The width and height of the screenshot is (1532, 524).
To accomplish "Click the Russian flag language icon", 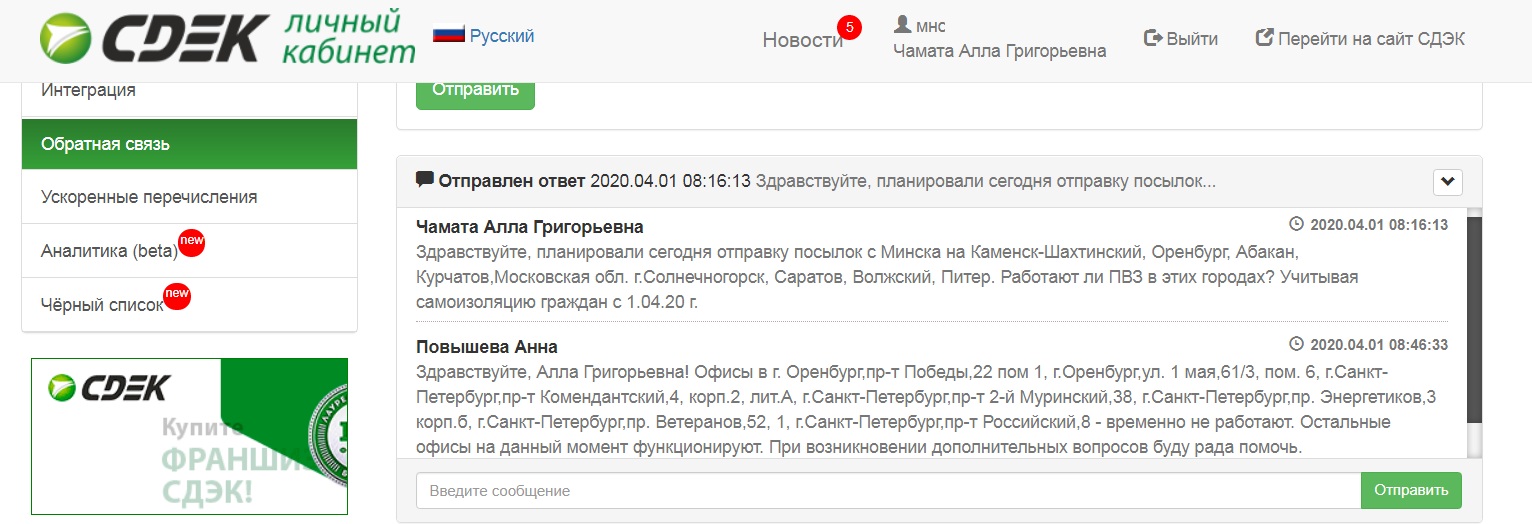I will pyautogui.click(x=449, y=35).
